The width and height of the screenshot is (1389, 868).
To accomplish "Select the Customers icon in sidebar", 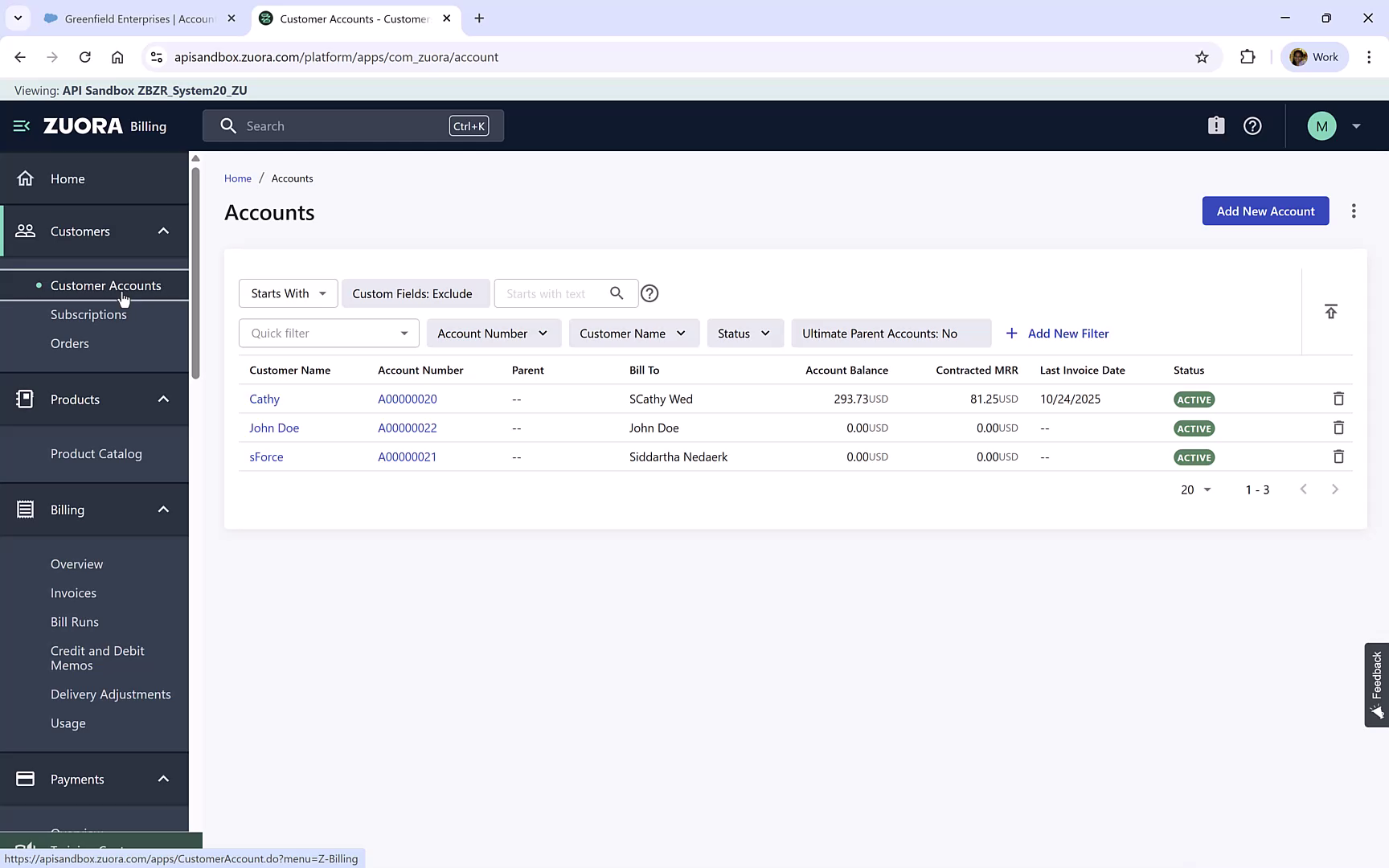I will (x=26, y=231).
